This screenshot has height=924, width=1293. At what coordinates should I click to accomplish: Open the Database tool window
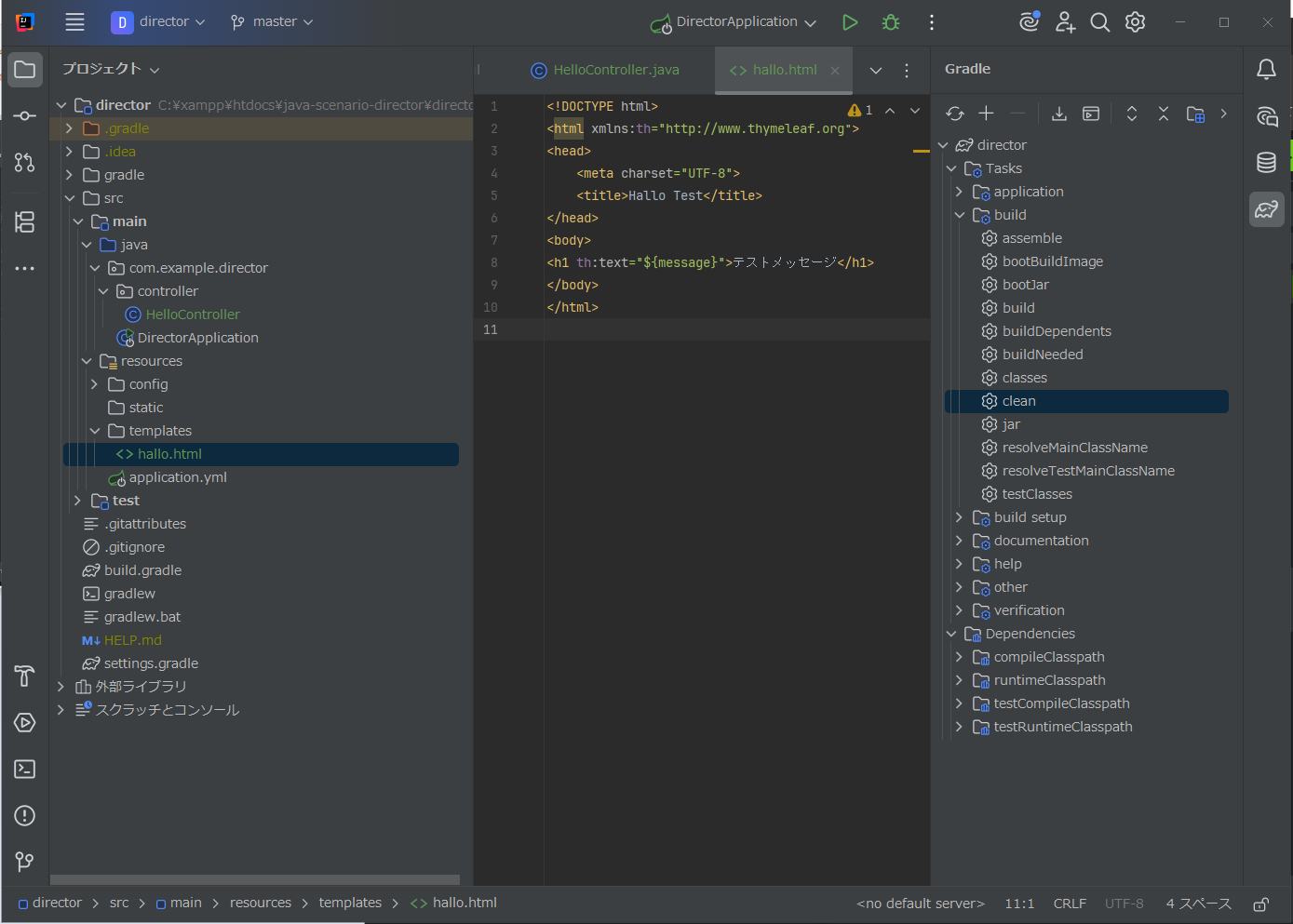[x=1267, y=163]
